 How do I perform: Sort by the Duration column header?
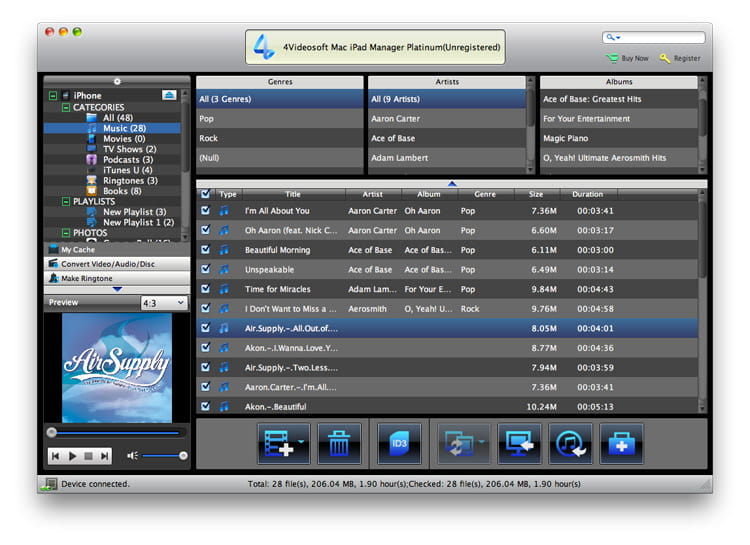[x=588, y=194]
